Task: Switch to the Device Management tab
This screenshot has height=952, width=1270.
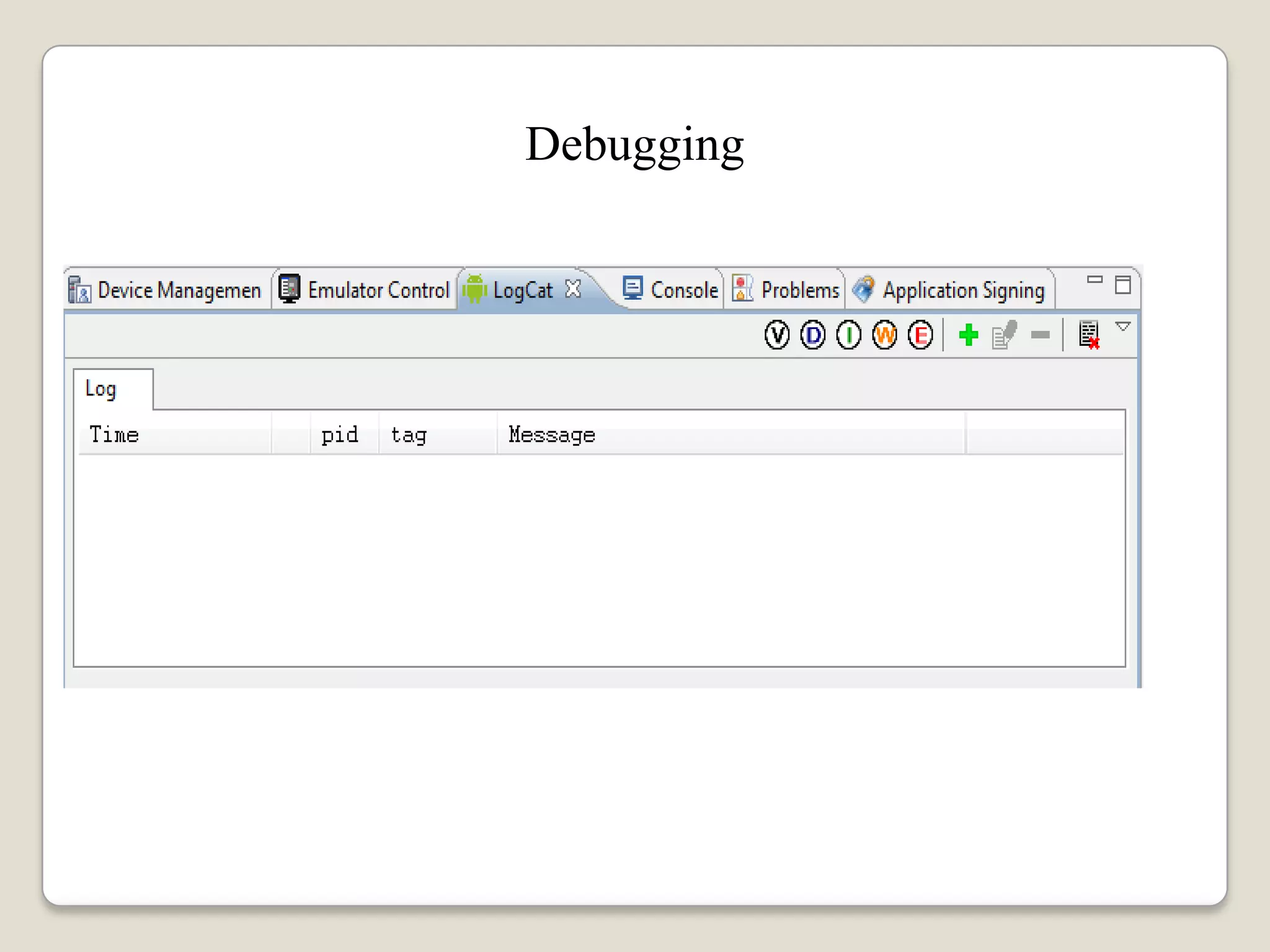Action: point(166,289)
